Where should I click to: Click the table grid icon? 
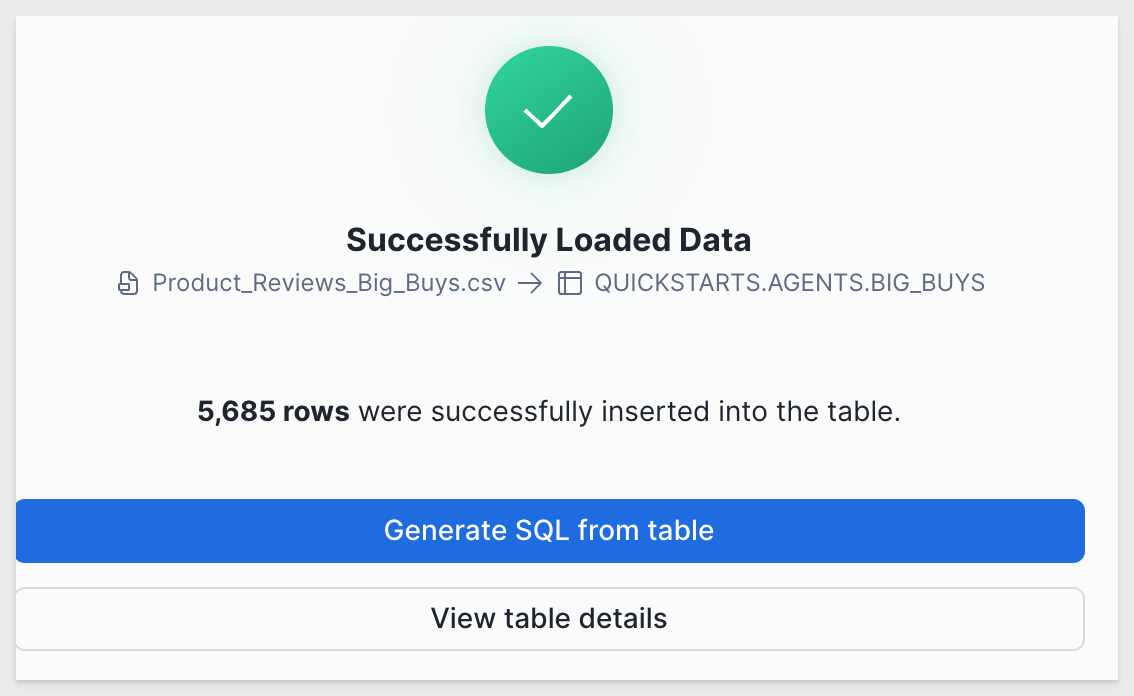(x=570, y=283)
